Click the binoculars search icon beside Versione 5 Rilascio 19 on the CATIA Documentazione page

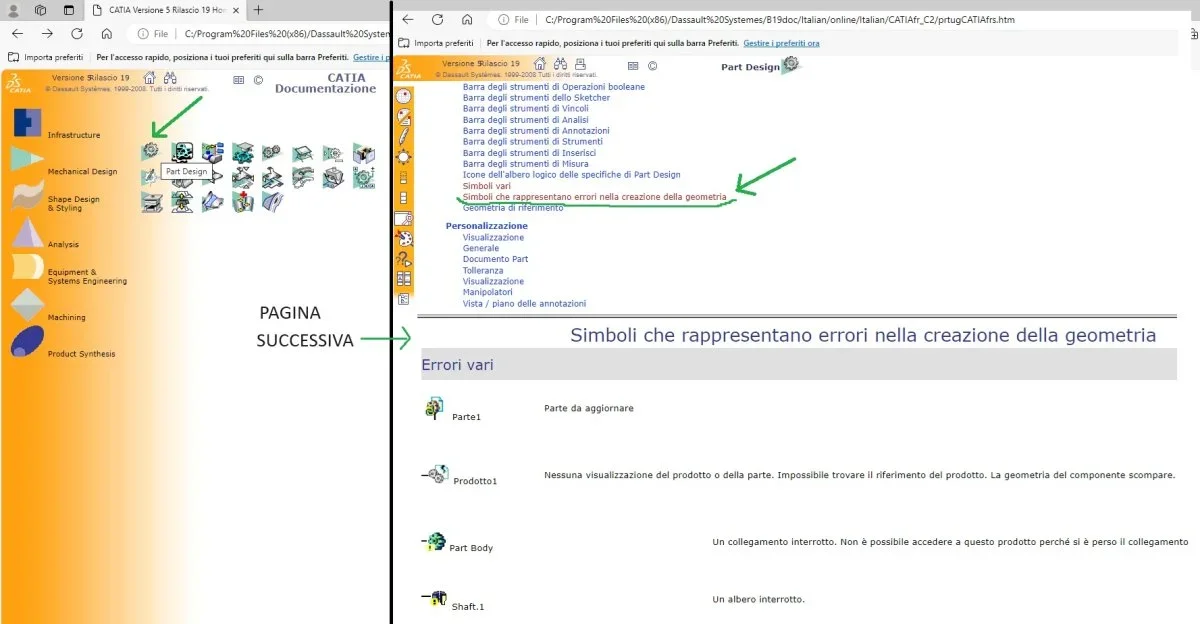[170, 78]
